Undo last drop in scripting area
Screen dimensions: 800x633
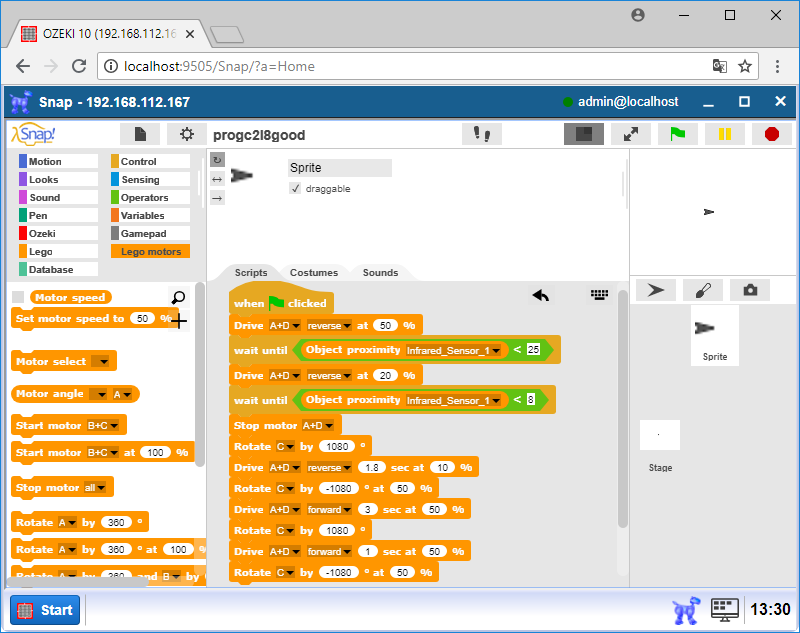coord(541,295)
